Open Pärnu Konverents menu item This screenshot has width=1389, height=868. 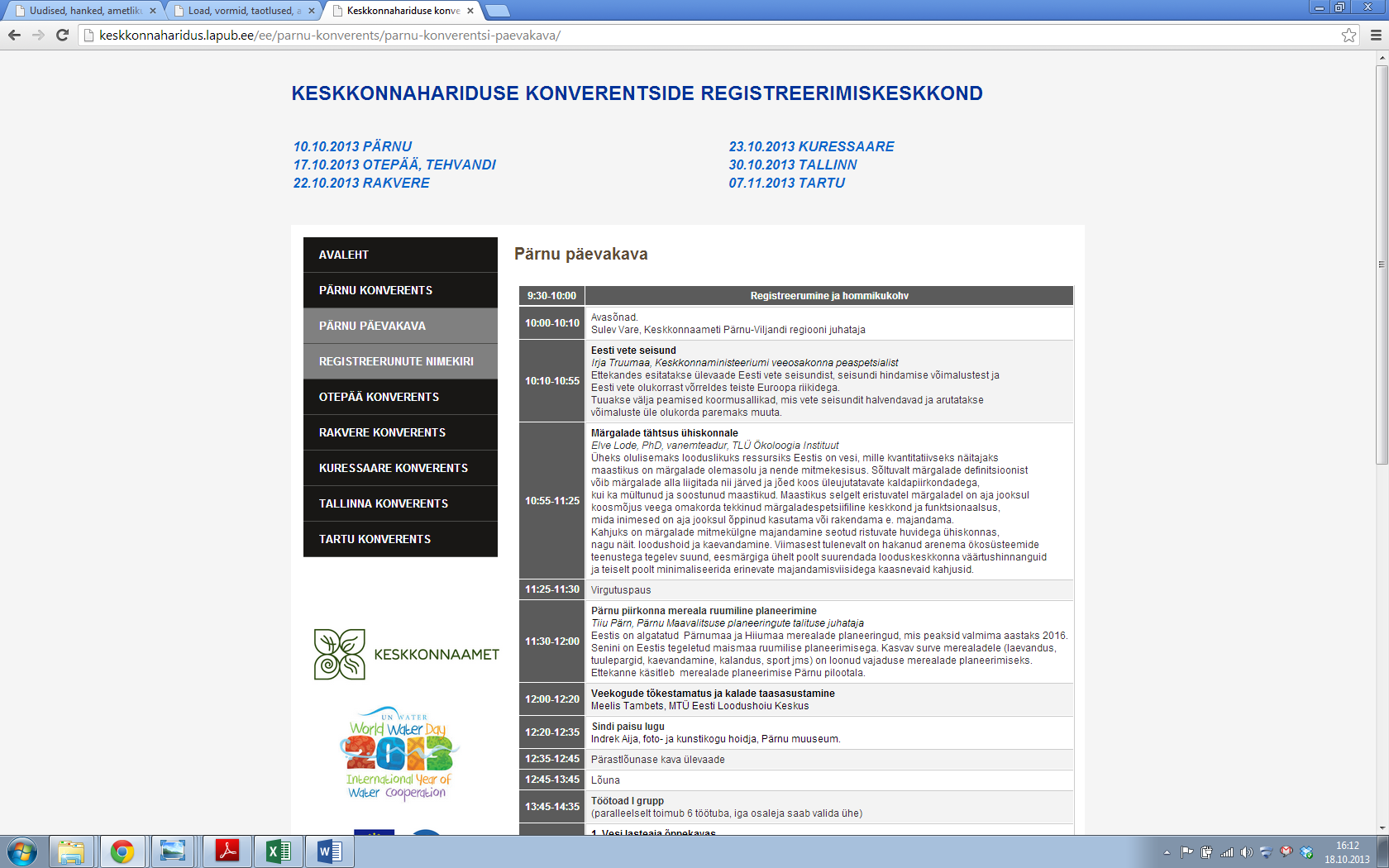400,290
